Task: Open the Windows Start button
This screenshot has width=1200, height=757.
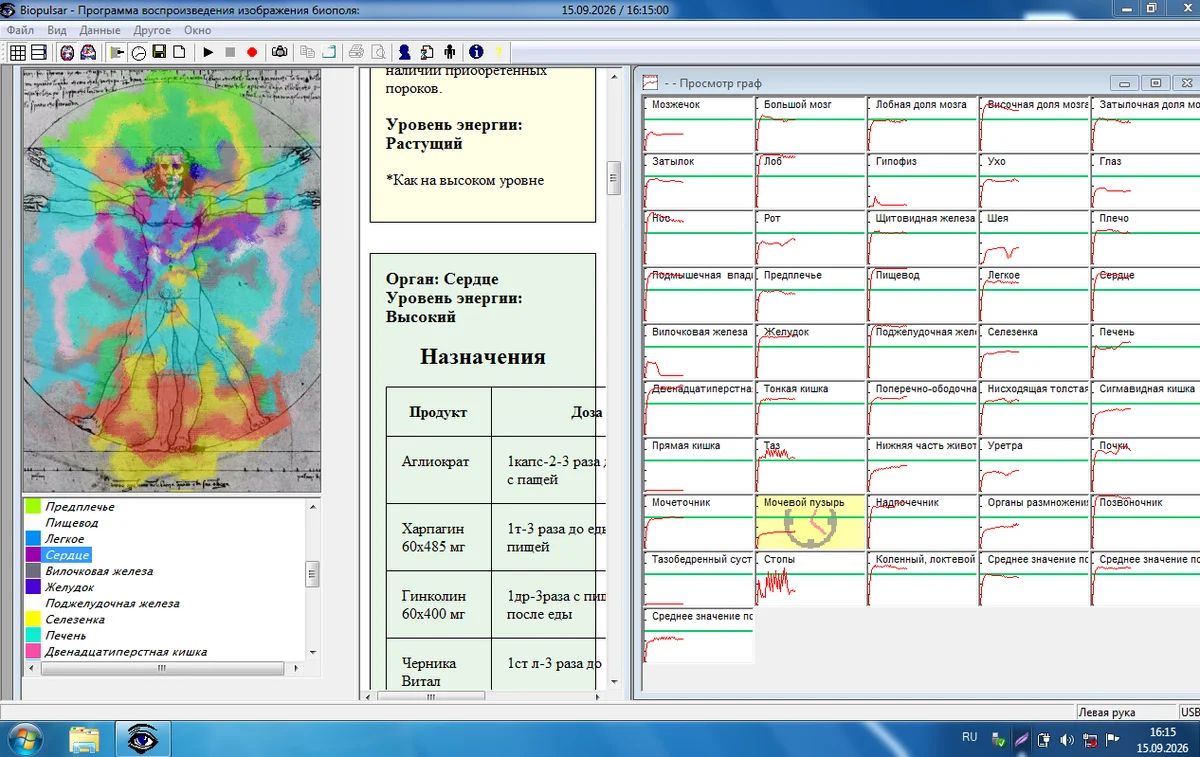Action: 23,739
